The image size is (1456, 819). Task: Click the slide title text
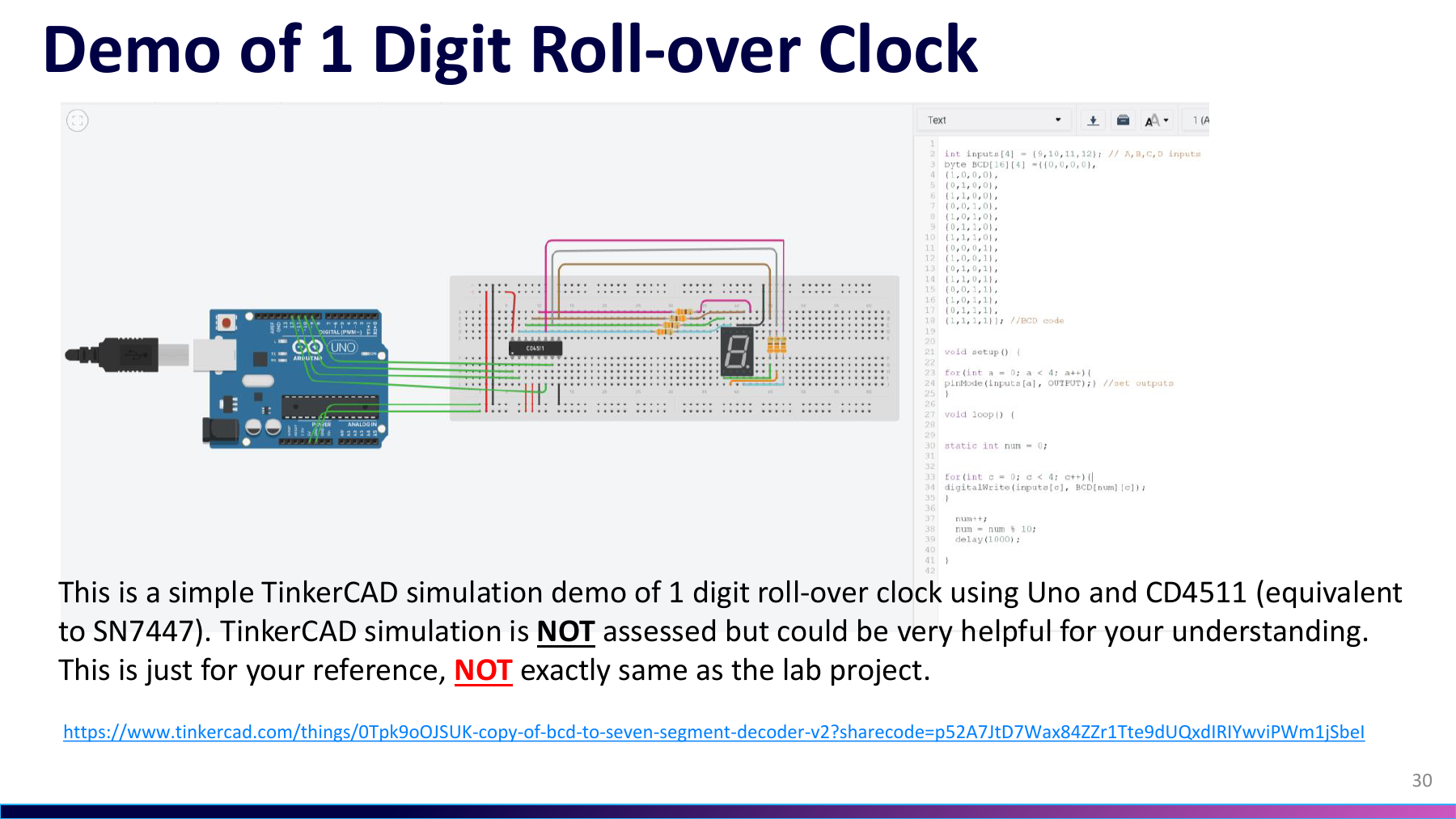[x=510, y=49]
